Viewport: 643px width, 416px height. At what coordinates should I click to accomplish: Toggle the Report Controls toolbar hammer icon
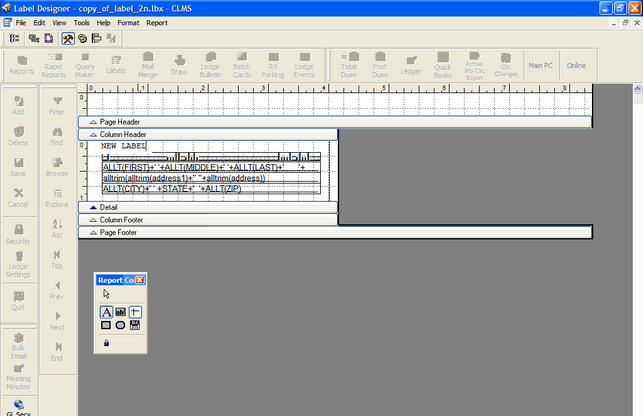pyautogui.click(x=68, y=38)
